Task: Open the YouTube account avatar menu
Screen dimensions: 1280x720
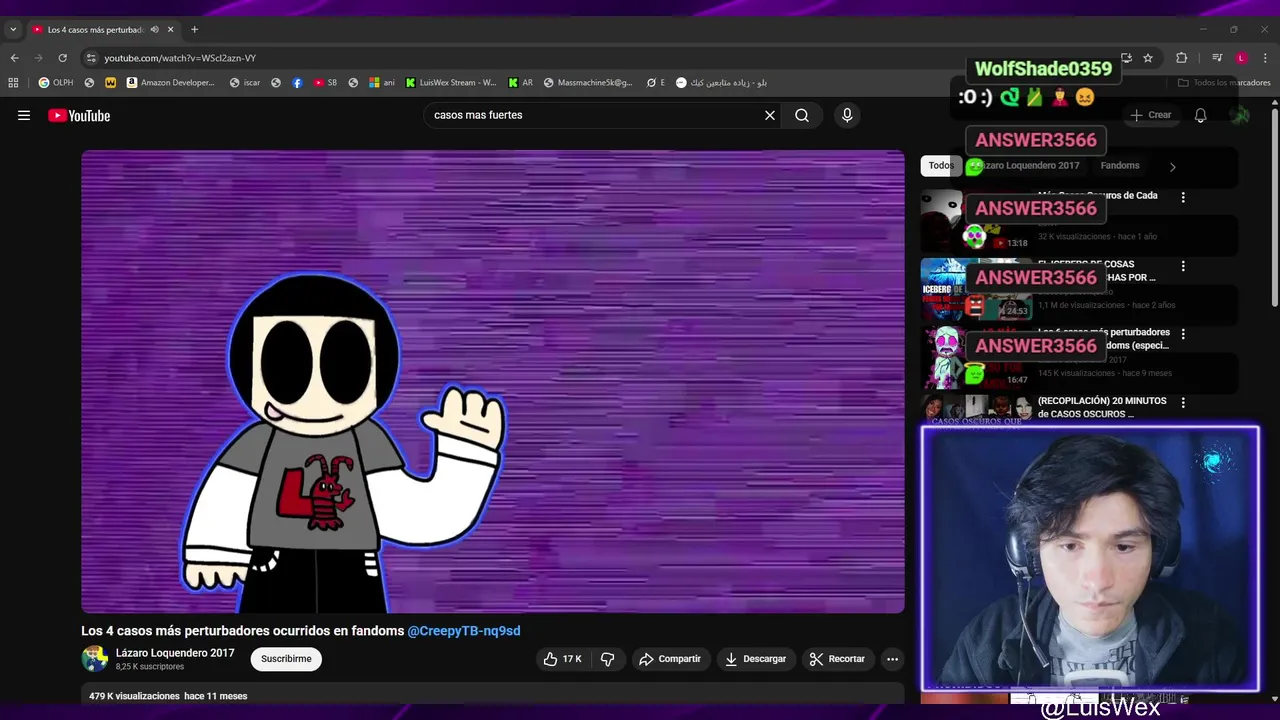Action: [1240, 116]
